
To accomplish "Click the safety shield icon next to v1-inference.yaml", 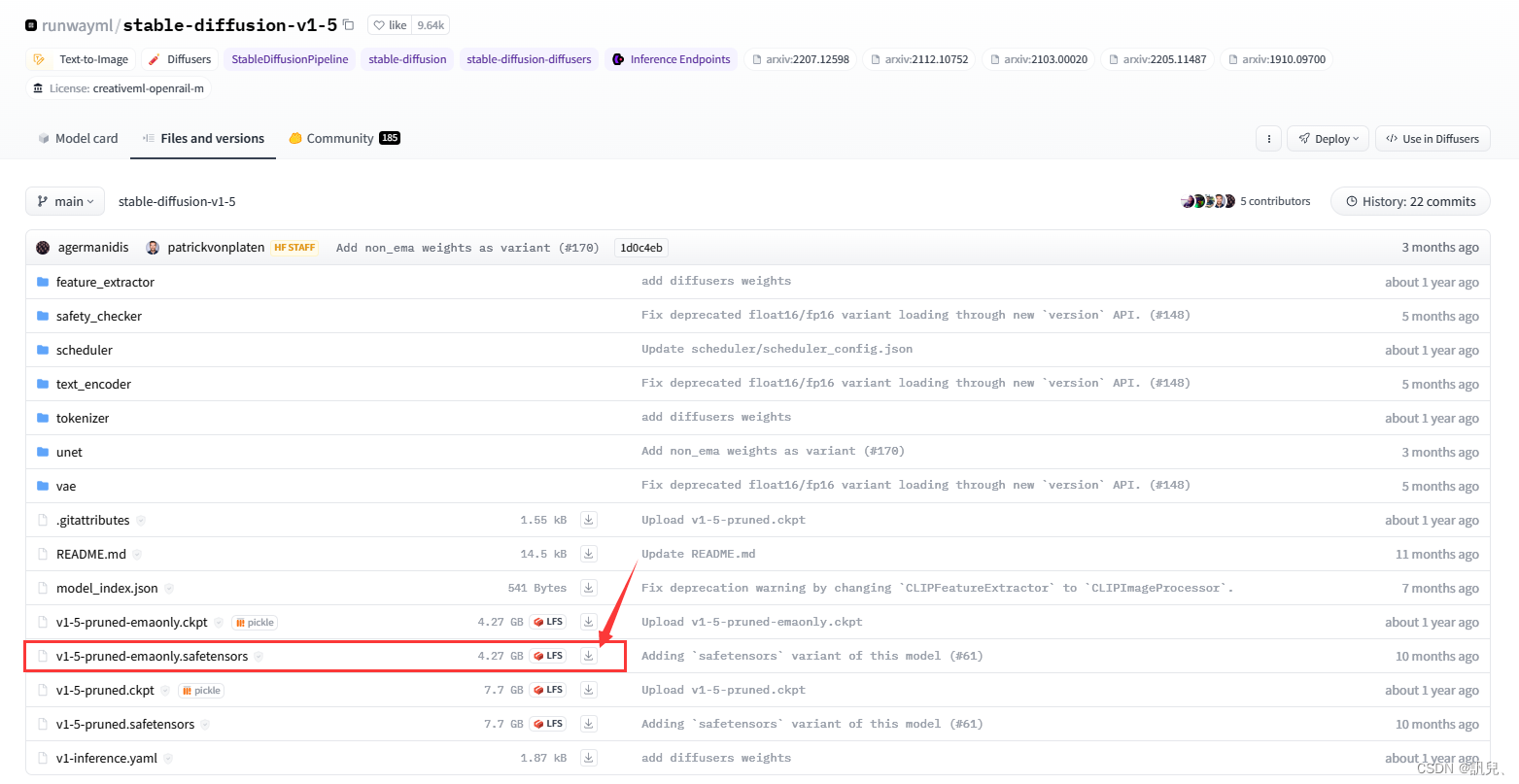I will (x=168, y=759).
